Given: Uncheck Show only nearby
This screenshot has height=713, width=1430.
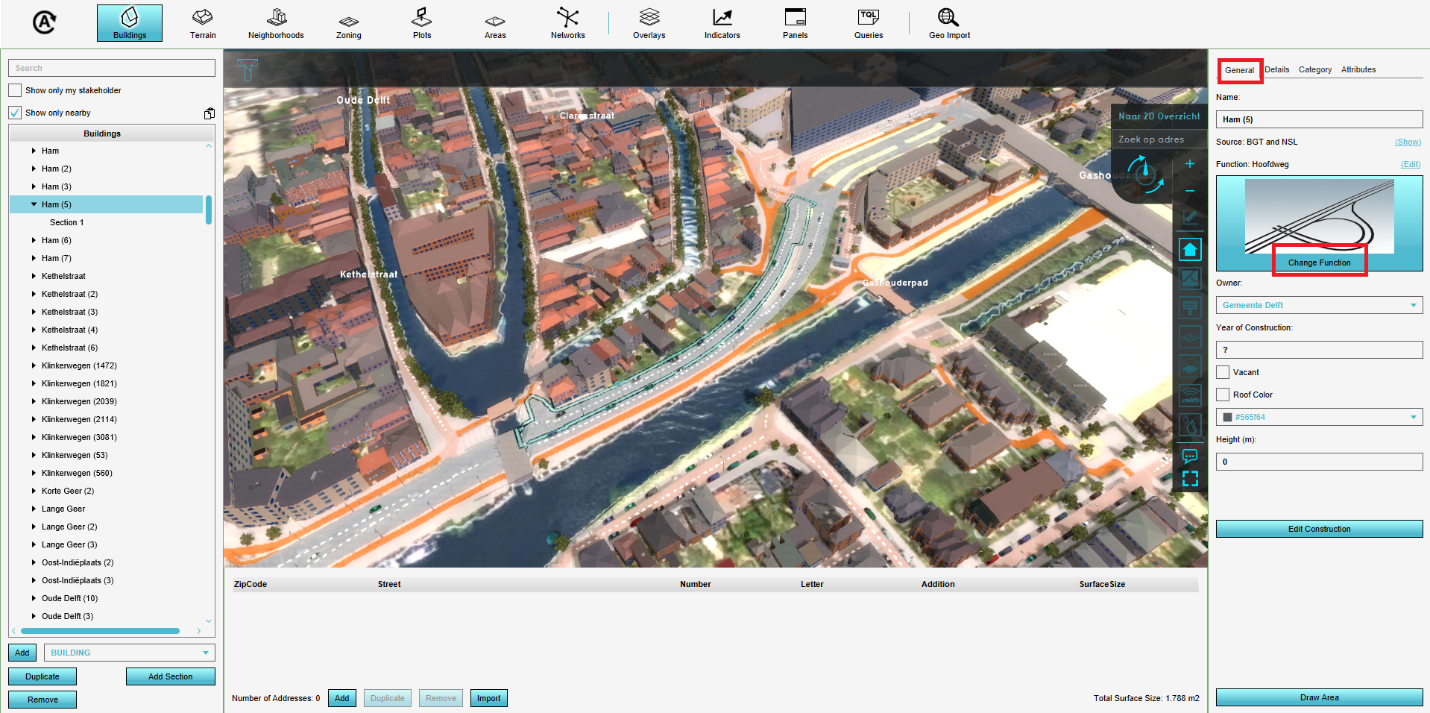Looking at the screenshot, I should [x=15, y=113].
